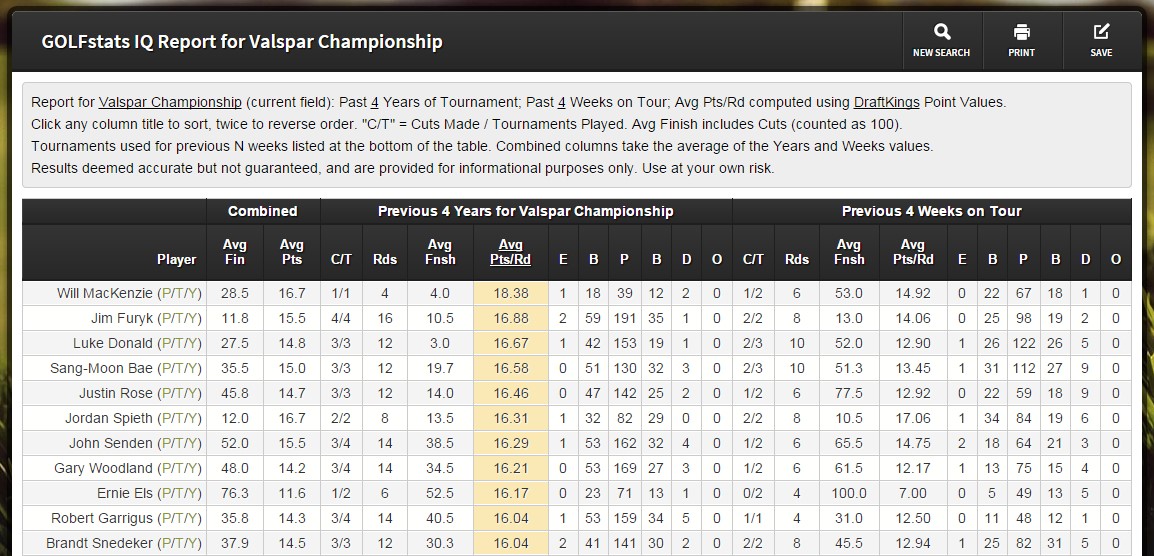The width and height of the screenshot is (1154, 556).
Task: Open the Y link for Luke Donald
Action: [191, 344]
